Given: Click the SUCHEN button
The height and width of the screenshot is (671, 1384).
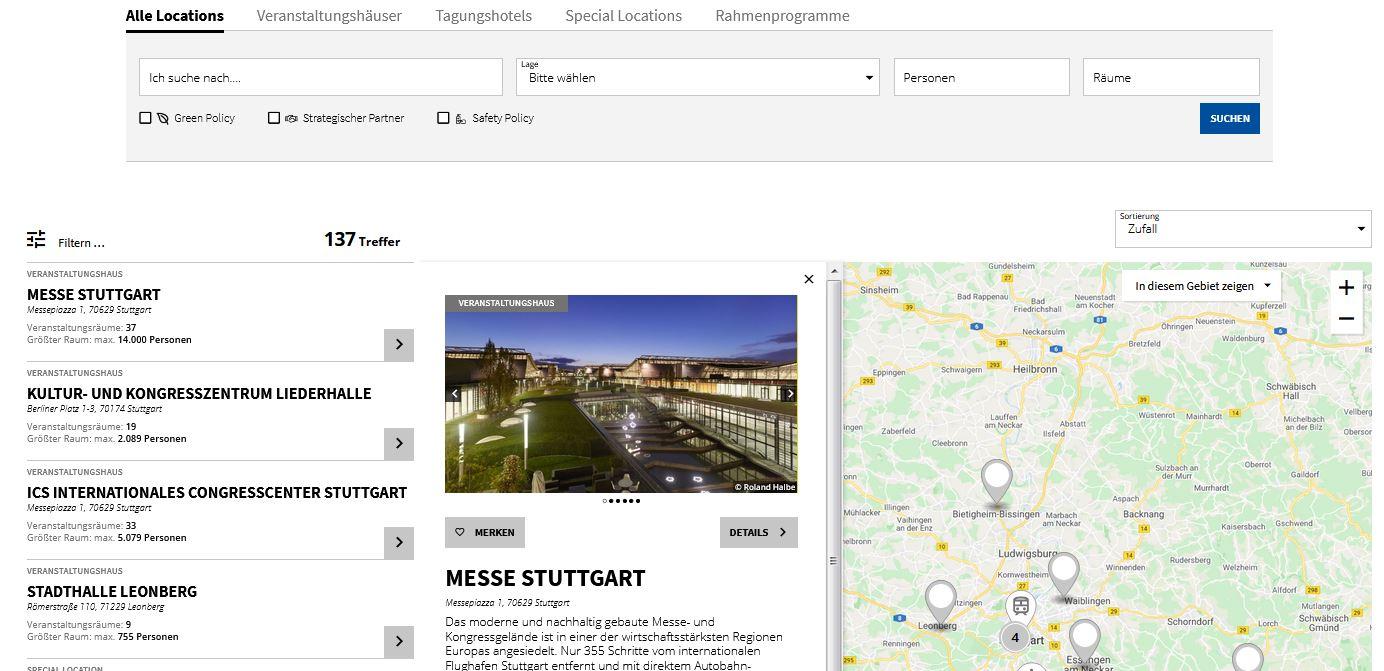Looking at the screenshot, I should pos(1230,118).
